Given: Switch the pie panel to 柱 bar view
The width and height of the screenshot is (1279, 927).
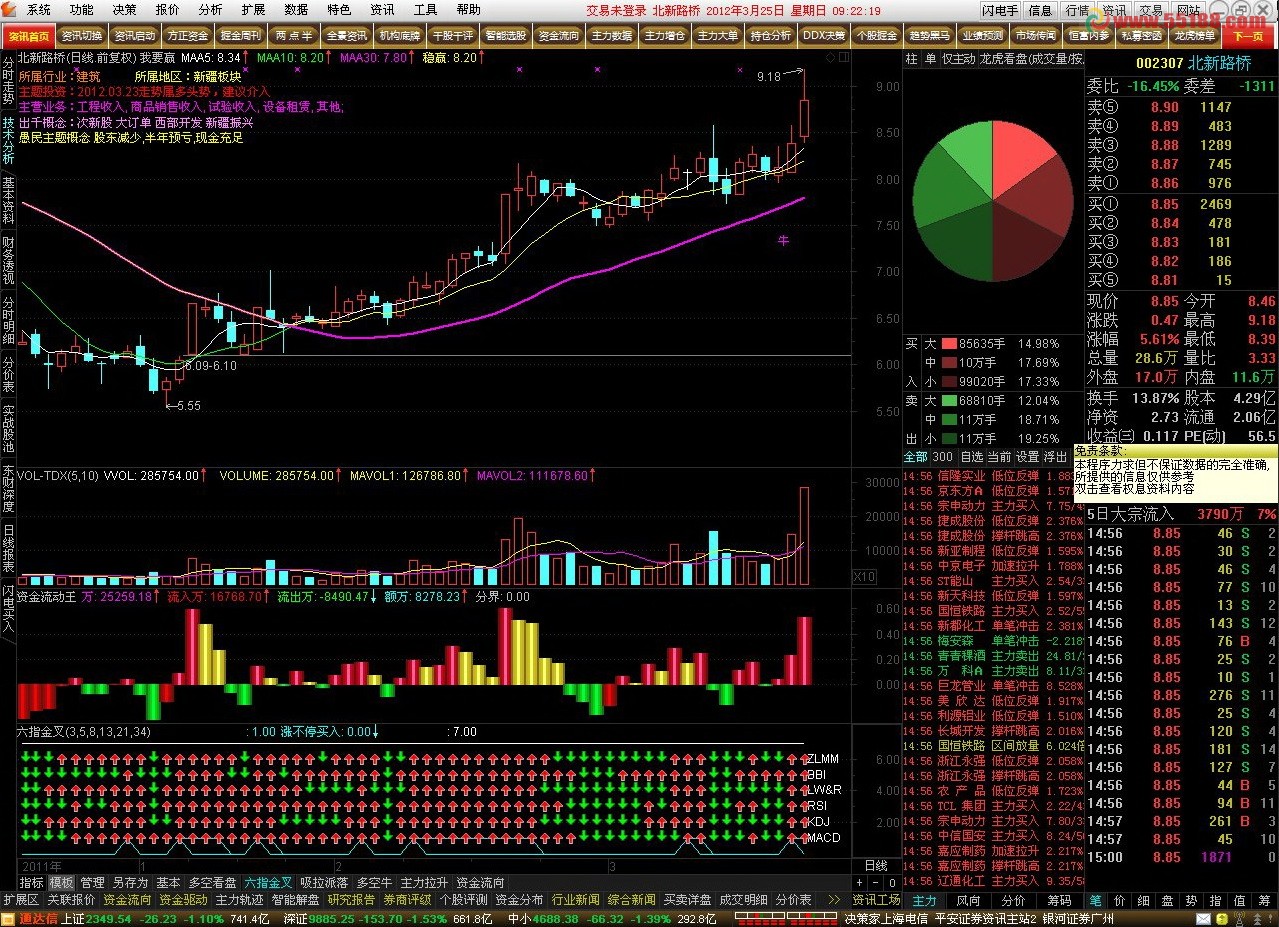Looking at the screenshot, I should pyautogui.click(x=911, y=59).
